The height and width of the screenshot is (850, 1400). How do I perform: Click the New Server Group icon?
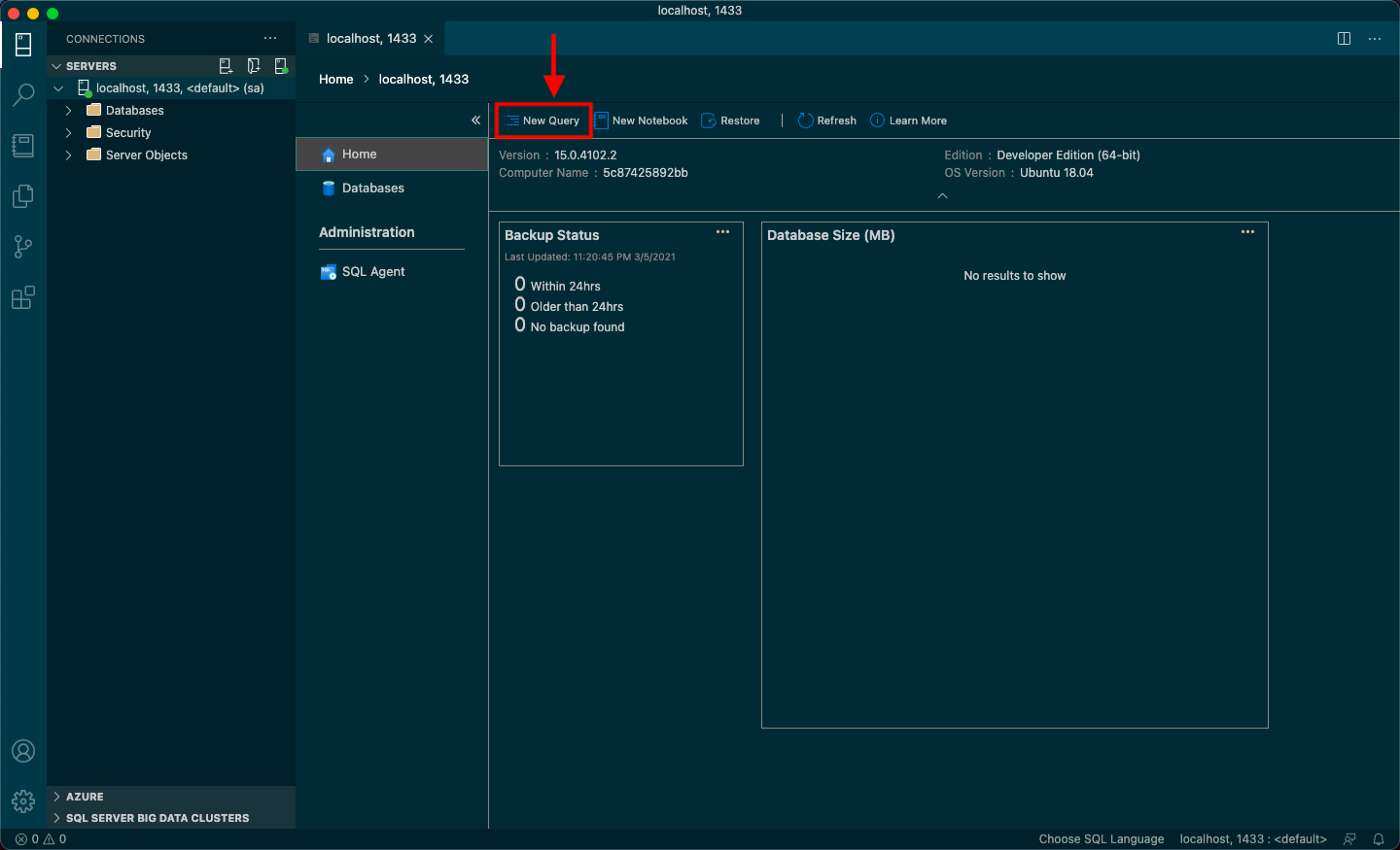[x=254, y=66]
